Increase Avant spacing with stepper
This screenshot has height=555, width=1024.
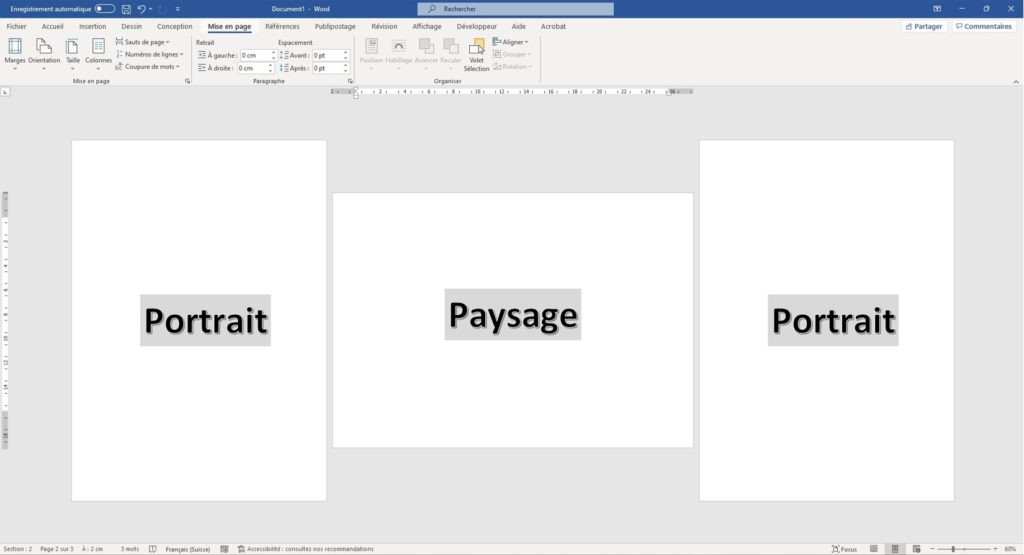click(x=346, y=53)
